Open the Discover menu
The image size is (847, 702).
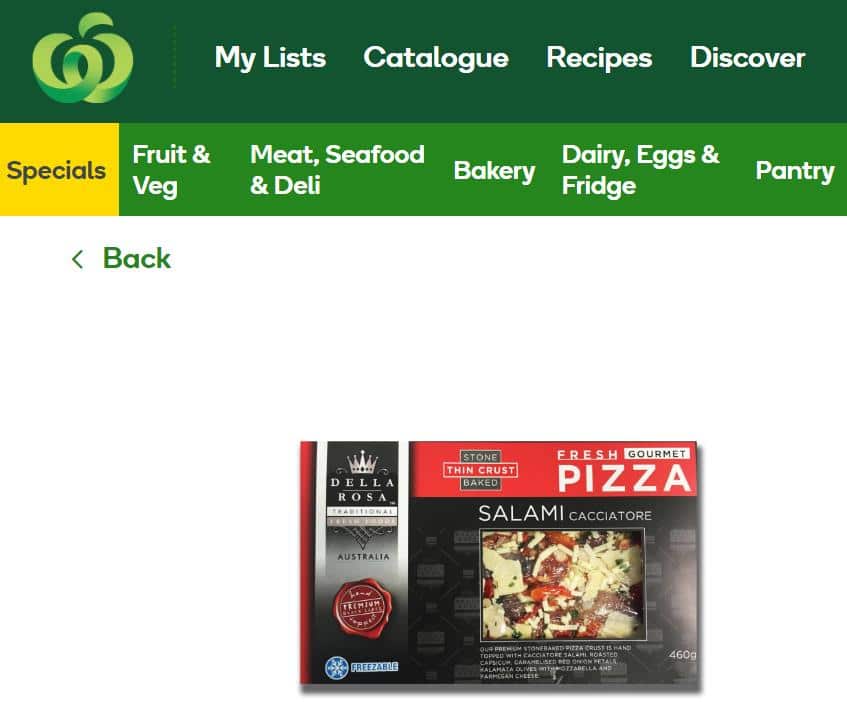coord(748,58)
